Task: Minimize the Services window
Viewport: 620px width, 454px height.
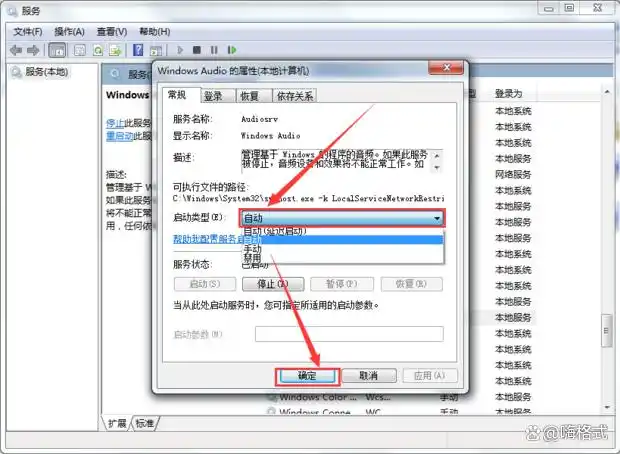Action: tap(549, 8)
